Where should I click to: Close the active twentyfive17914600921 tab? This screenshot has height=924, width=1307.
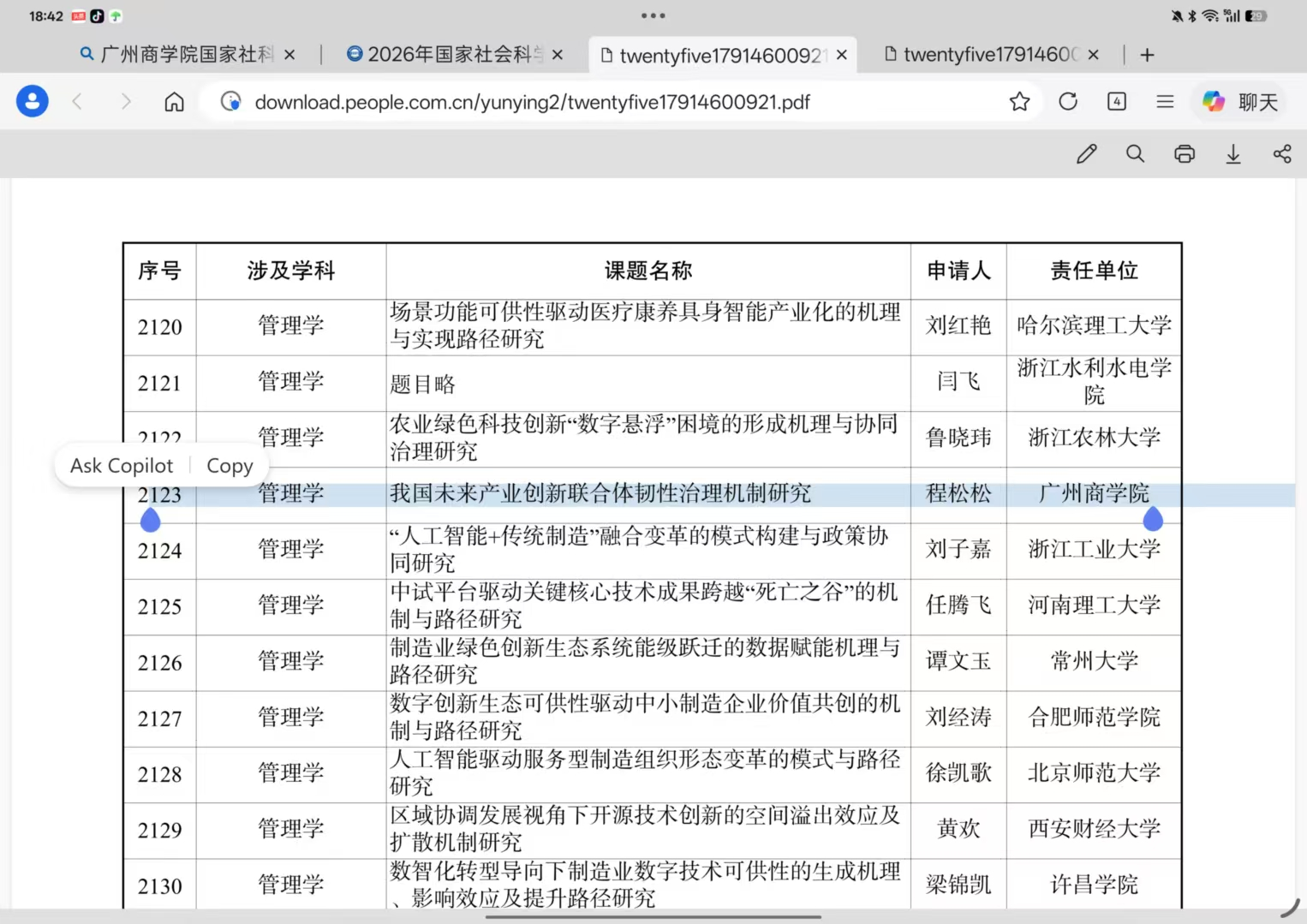(842, 55)
